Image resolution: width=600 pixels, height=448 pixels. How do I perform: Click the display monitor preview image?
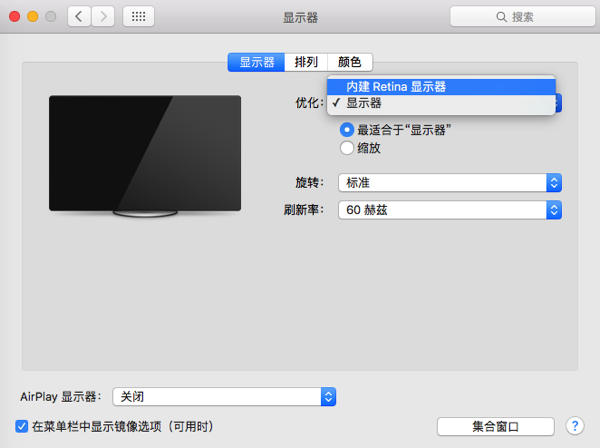(145, 156)
